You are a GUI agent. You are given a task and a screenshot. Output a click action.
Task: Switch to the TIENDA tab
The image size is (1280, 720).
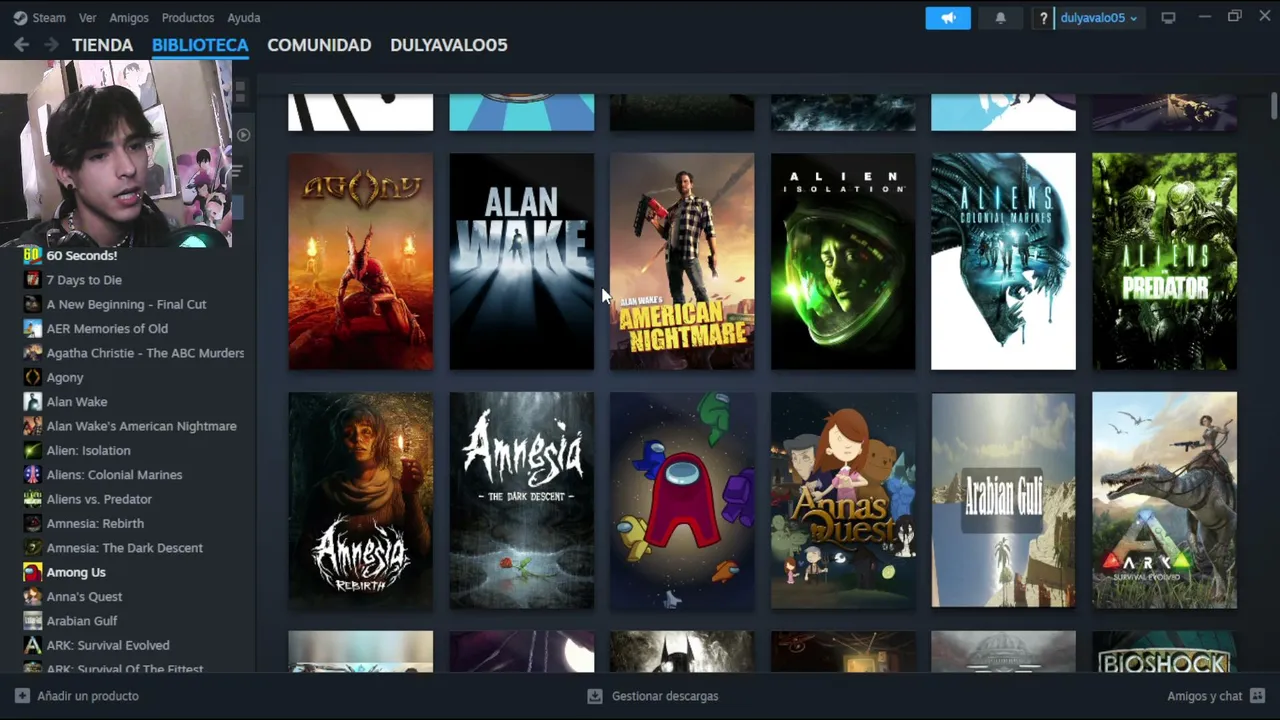102,45
